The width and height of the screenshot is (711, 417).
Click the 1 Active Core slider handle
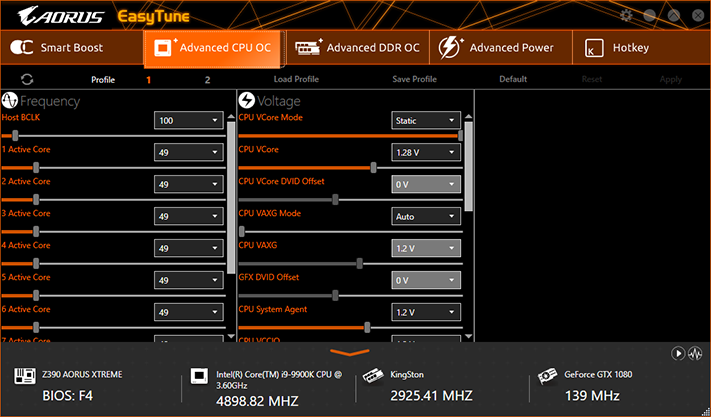(36, 168)
